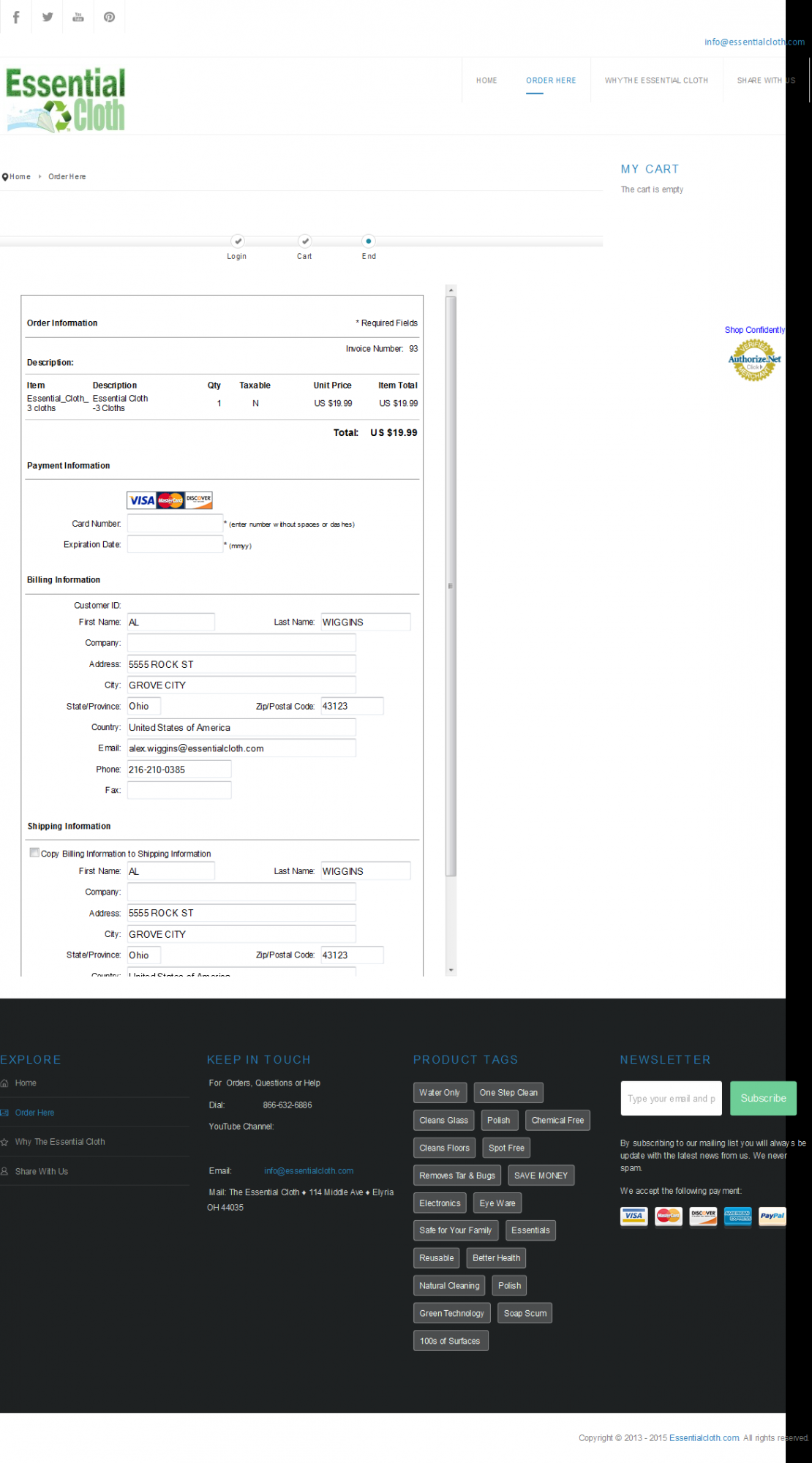
Task: Click the header info email link
Action: [x=754, y=42]
